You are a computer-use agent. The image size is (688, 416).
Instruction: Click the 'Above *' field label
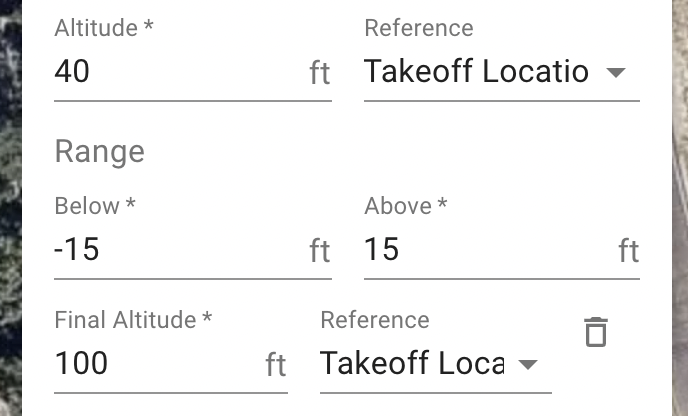(406, 206)
